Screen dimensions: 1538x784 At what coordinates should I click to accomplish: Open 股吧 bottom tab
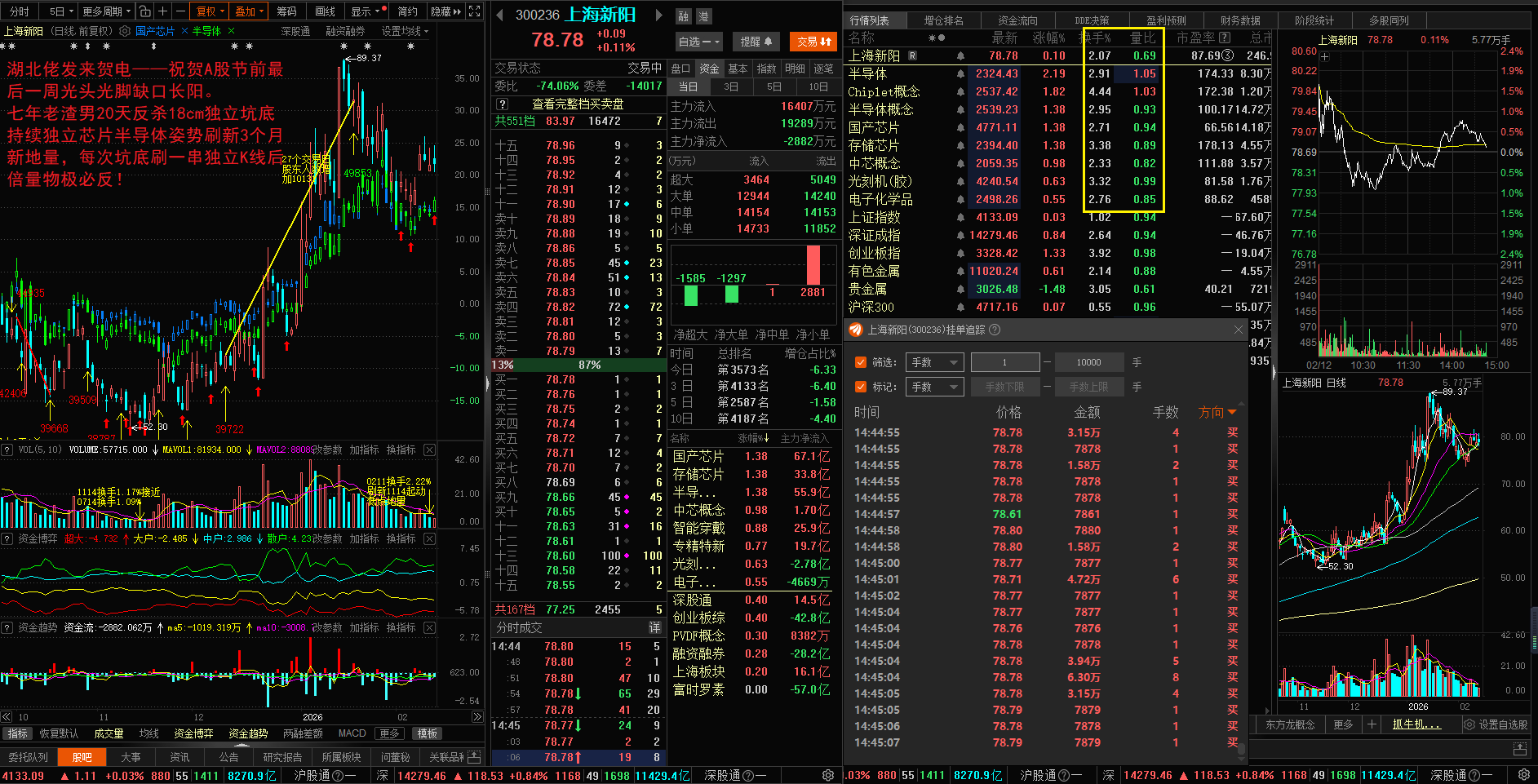(x=82, y=757)
